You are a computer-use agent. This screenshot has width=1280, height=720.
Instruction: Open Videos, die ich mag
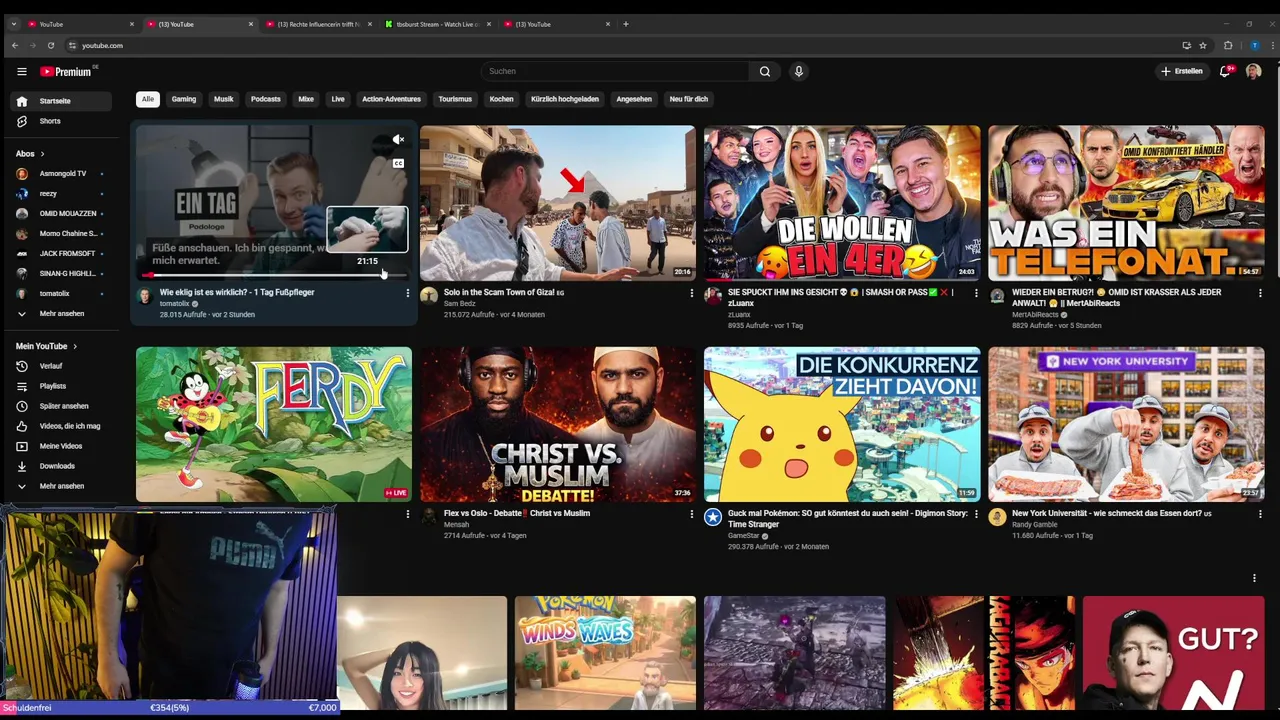pos(62,426)
